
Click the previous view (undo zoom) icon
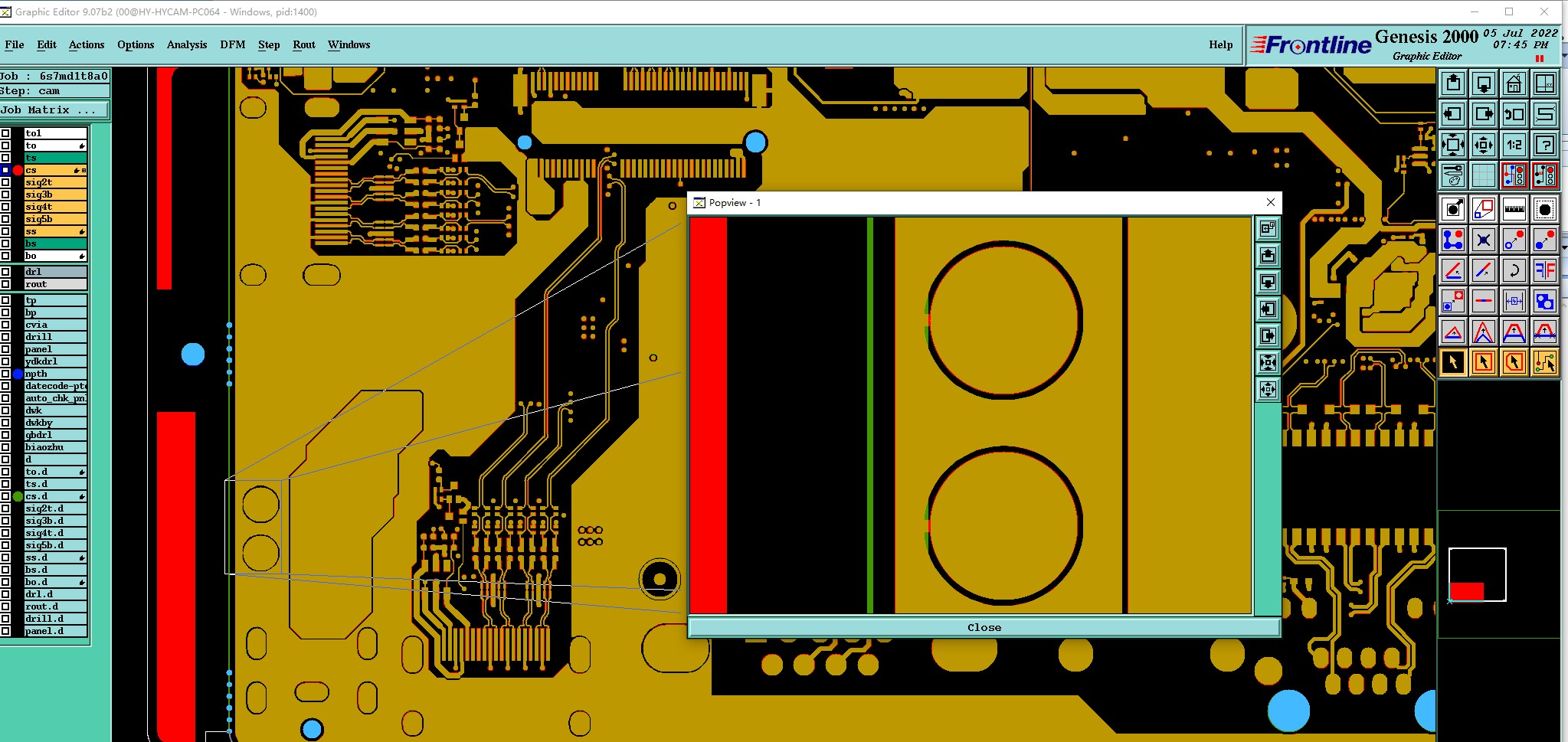[x=1514, y=114]
